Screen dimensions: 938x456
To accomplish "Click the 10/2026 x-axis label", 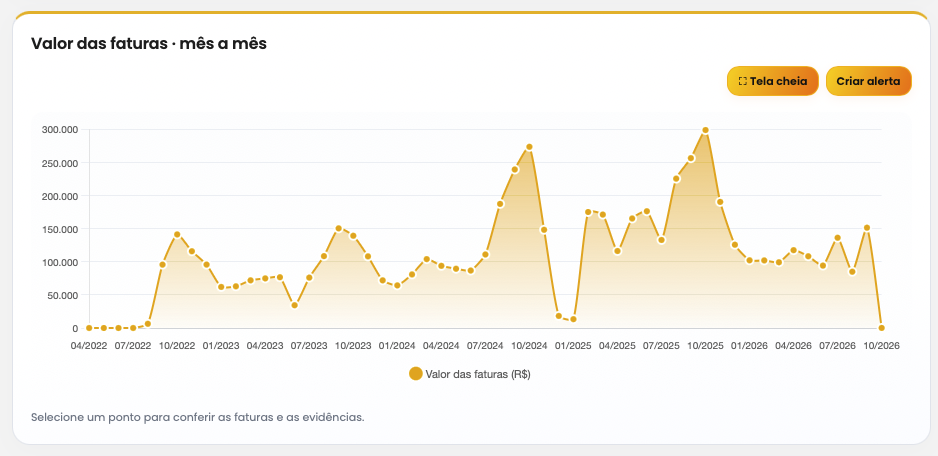I will pos(881,346).
